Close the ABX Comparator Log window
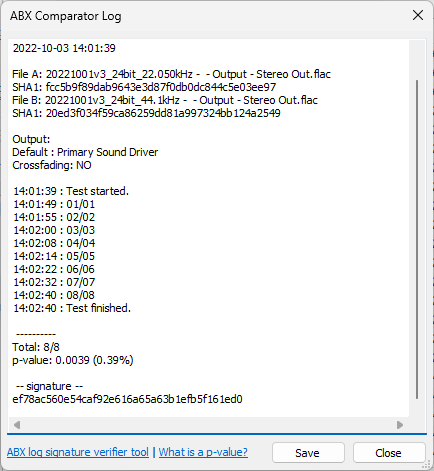The height and width of the screenshot is (471, 434). (x=418, y=15)
